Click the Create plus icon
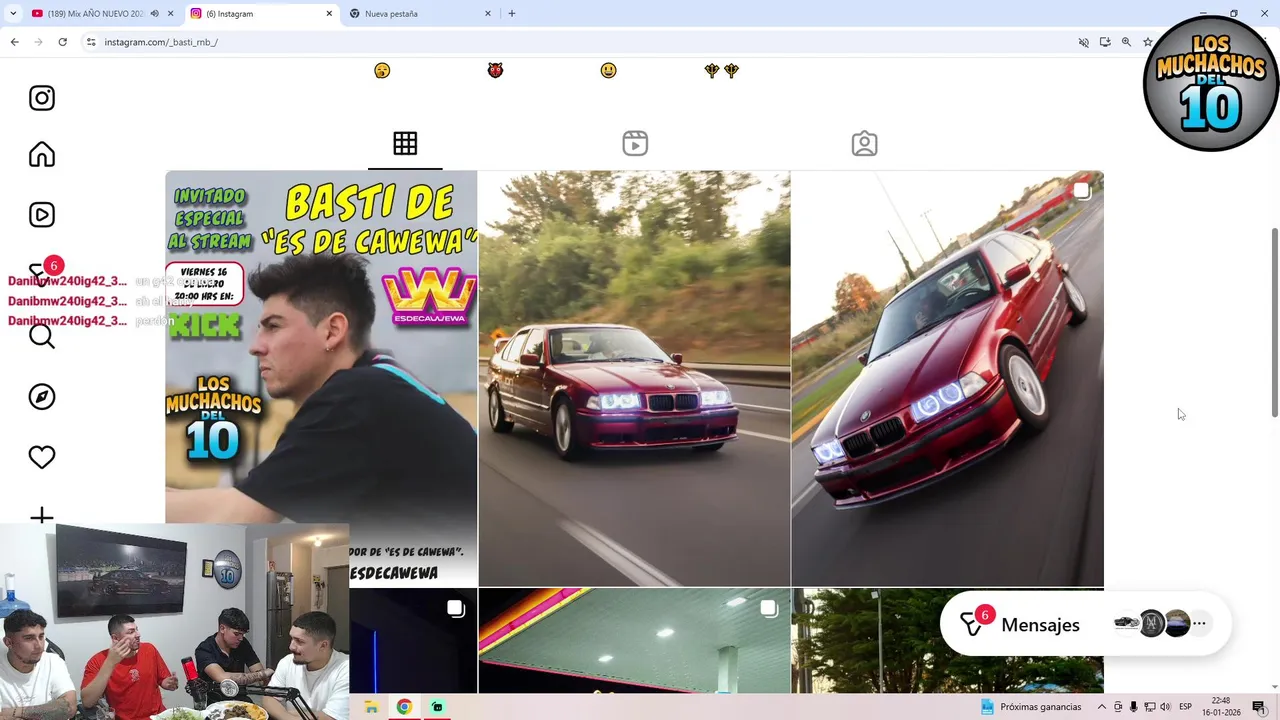The image size is (1280, 720). pos(42,516)
